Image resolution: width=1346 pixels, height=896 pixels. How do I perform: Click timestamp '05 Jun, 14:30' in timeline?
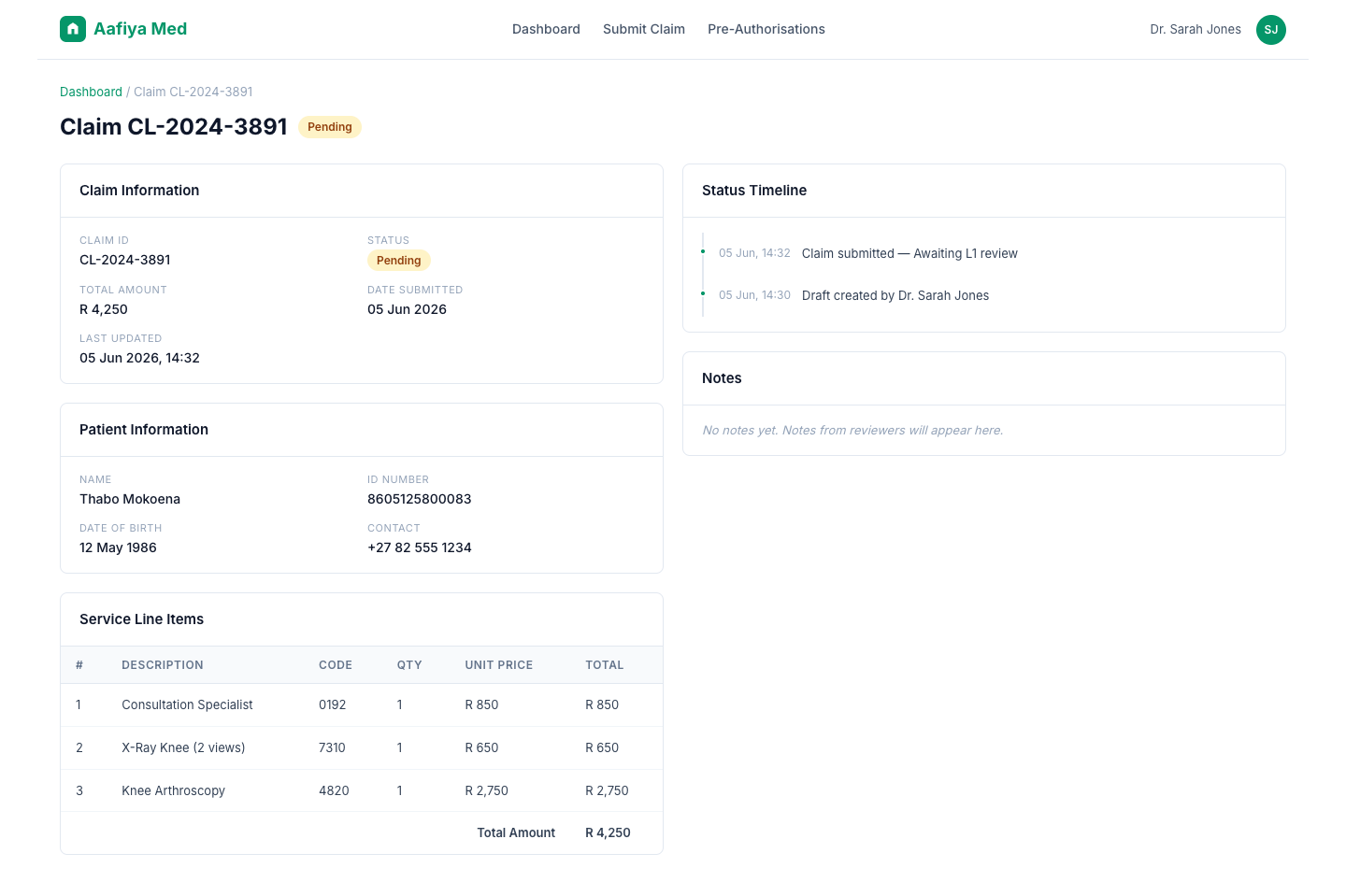(x=754, y=295)
